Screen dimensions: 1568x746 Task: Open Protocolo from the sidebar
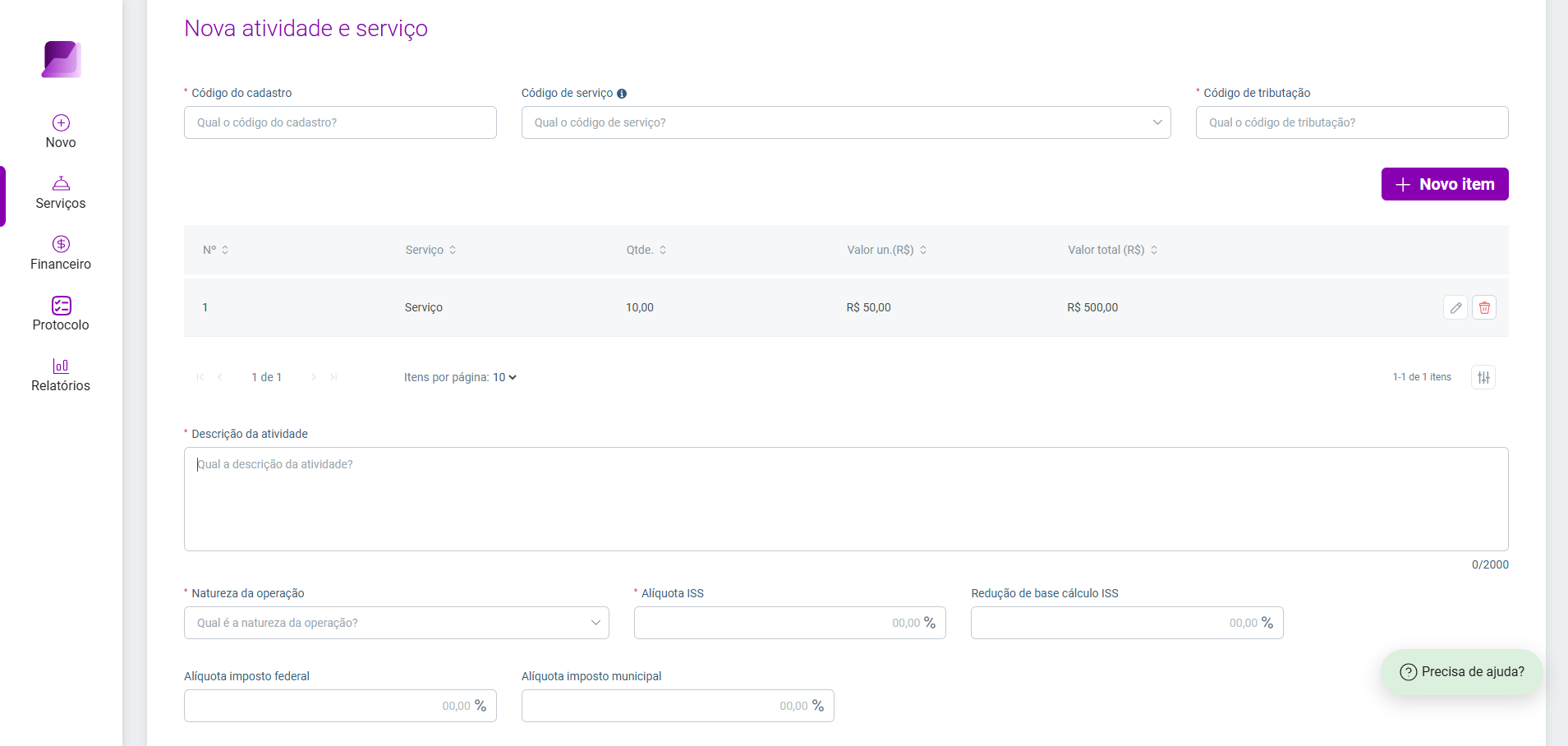click(61, 314)
